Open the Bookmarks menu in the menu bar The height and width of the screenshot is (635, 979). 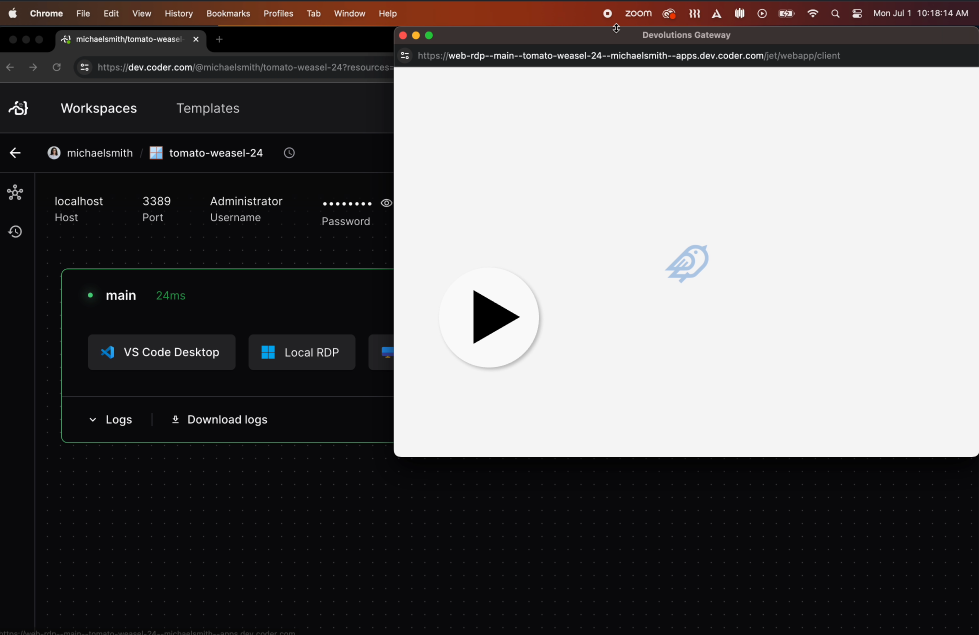(228, 13)
